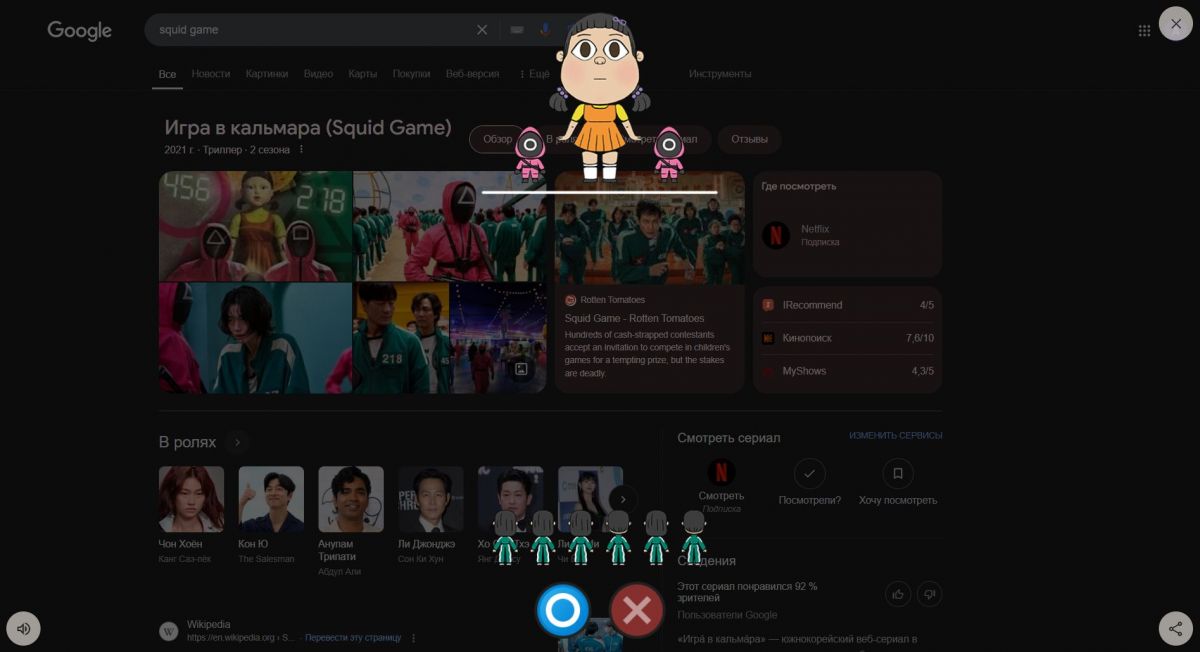Go to the Google logo homepage
1200x652 pixels.
(80, 30)
